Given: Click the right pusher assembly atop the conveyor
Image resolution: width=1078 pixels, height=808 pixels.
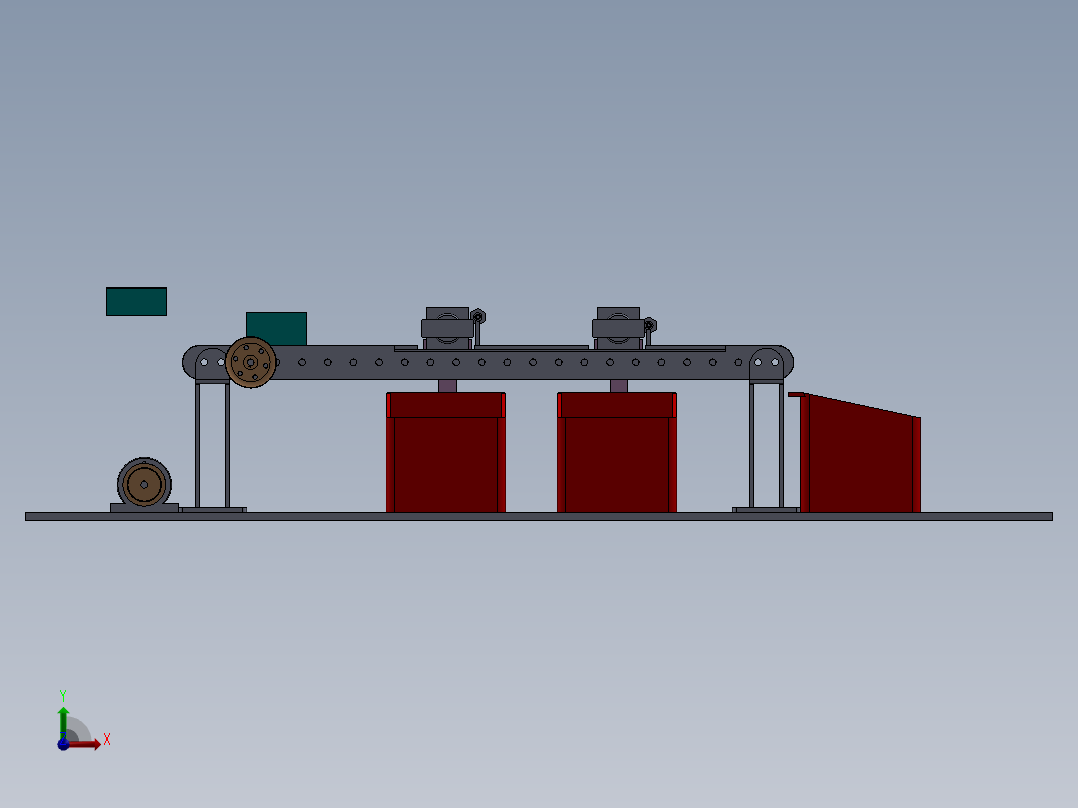Looking at the screenshot, I should (618, 328).
